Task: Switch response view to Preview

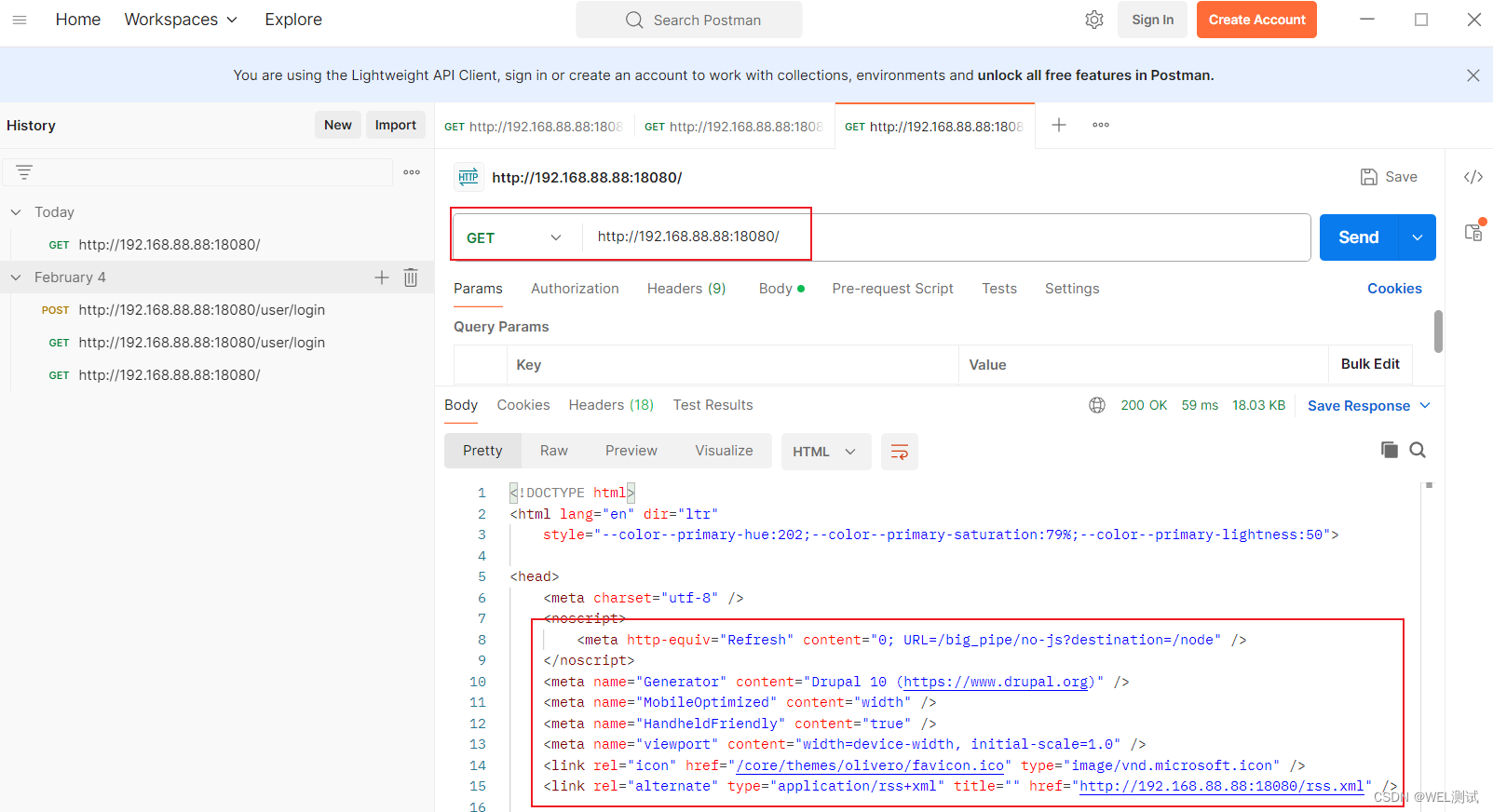Action: click(x=631, y=451)
